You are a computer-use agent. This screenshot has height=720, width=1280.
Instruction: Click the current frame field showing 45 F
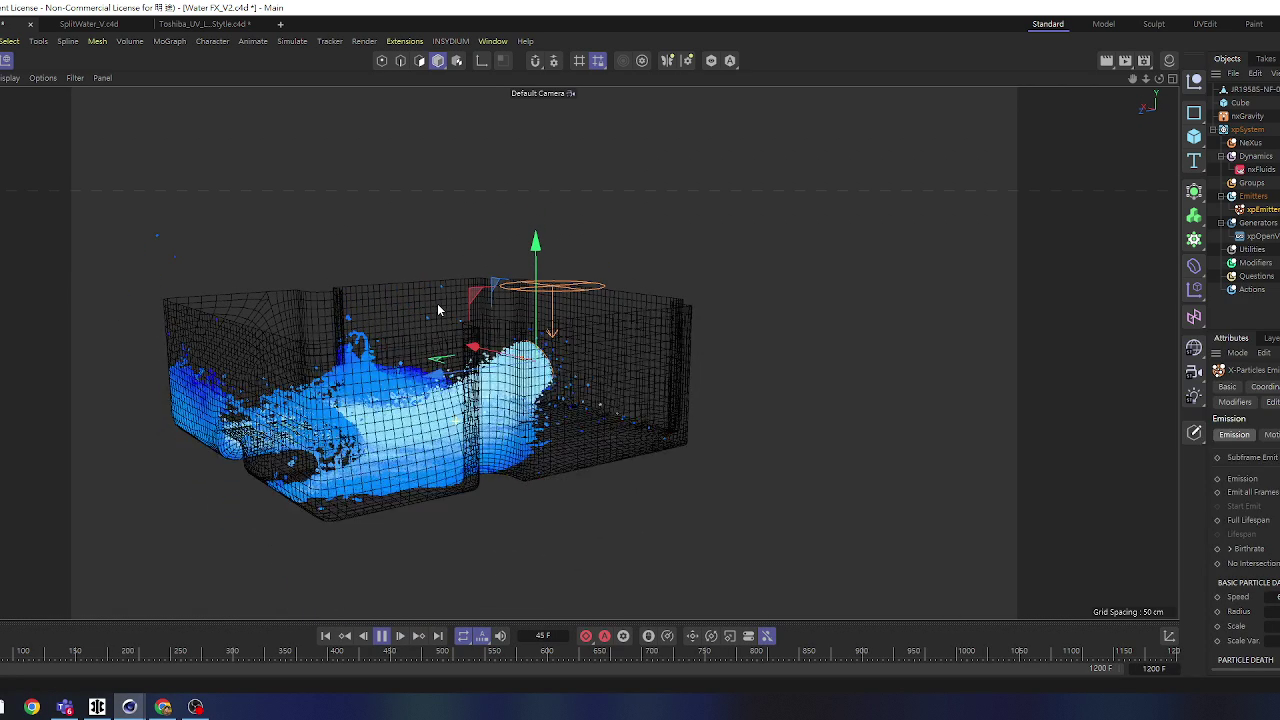pos(543,636)
